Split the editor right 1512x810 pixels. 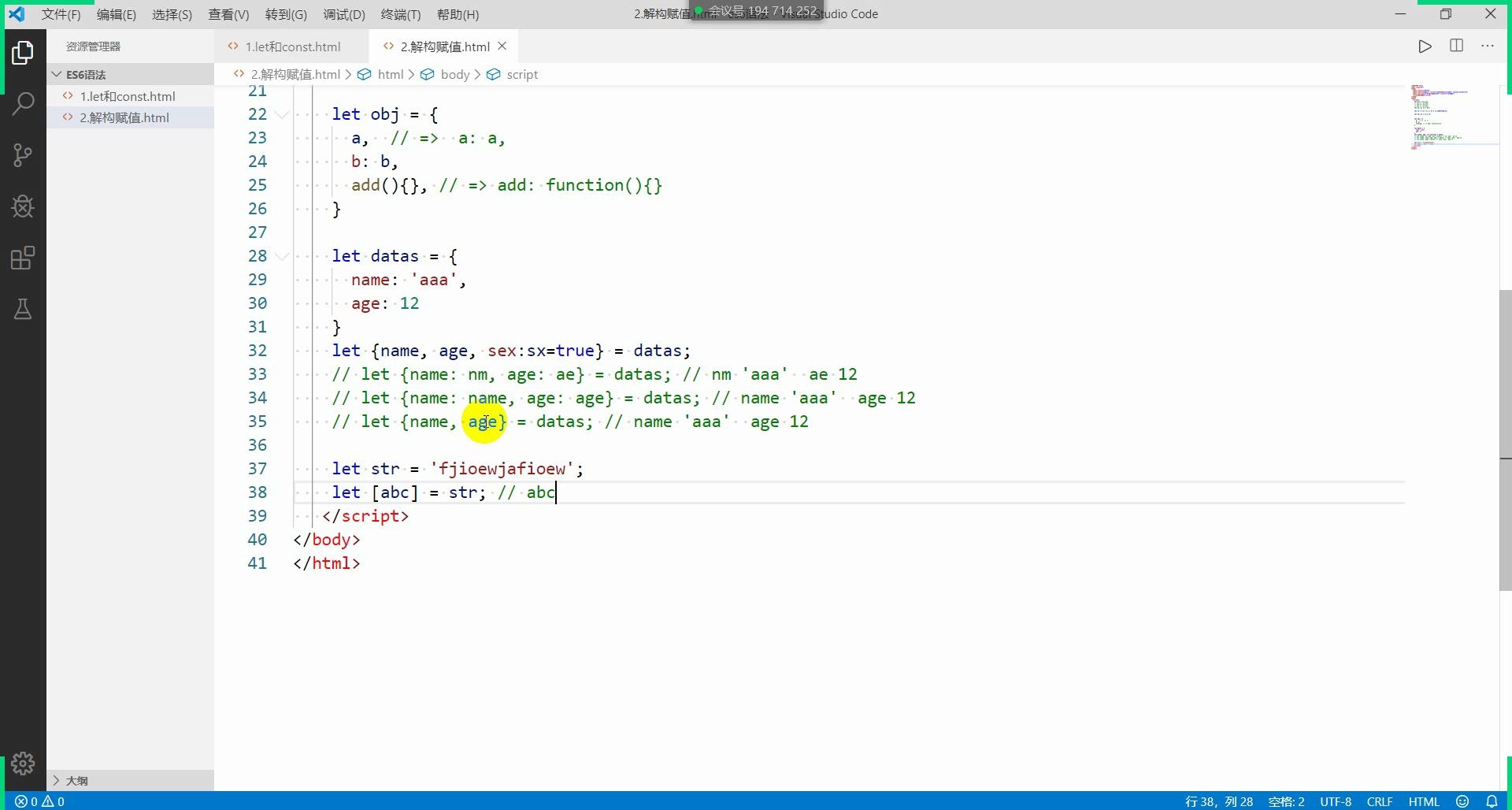[x=1456, y=46]
